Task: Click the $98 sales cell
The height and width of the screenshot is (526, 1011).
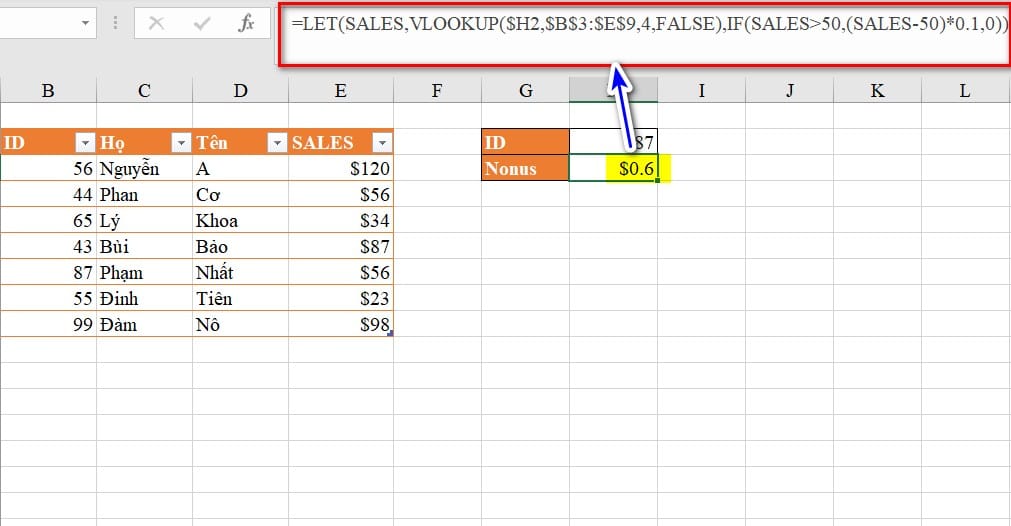Action: (x=340, y=325)
